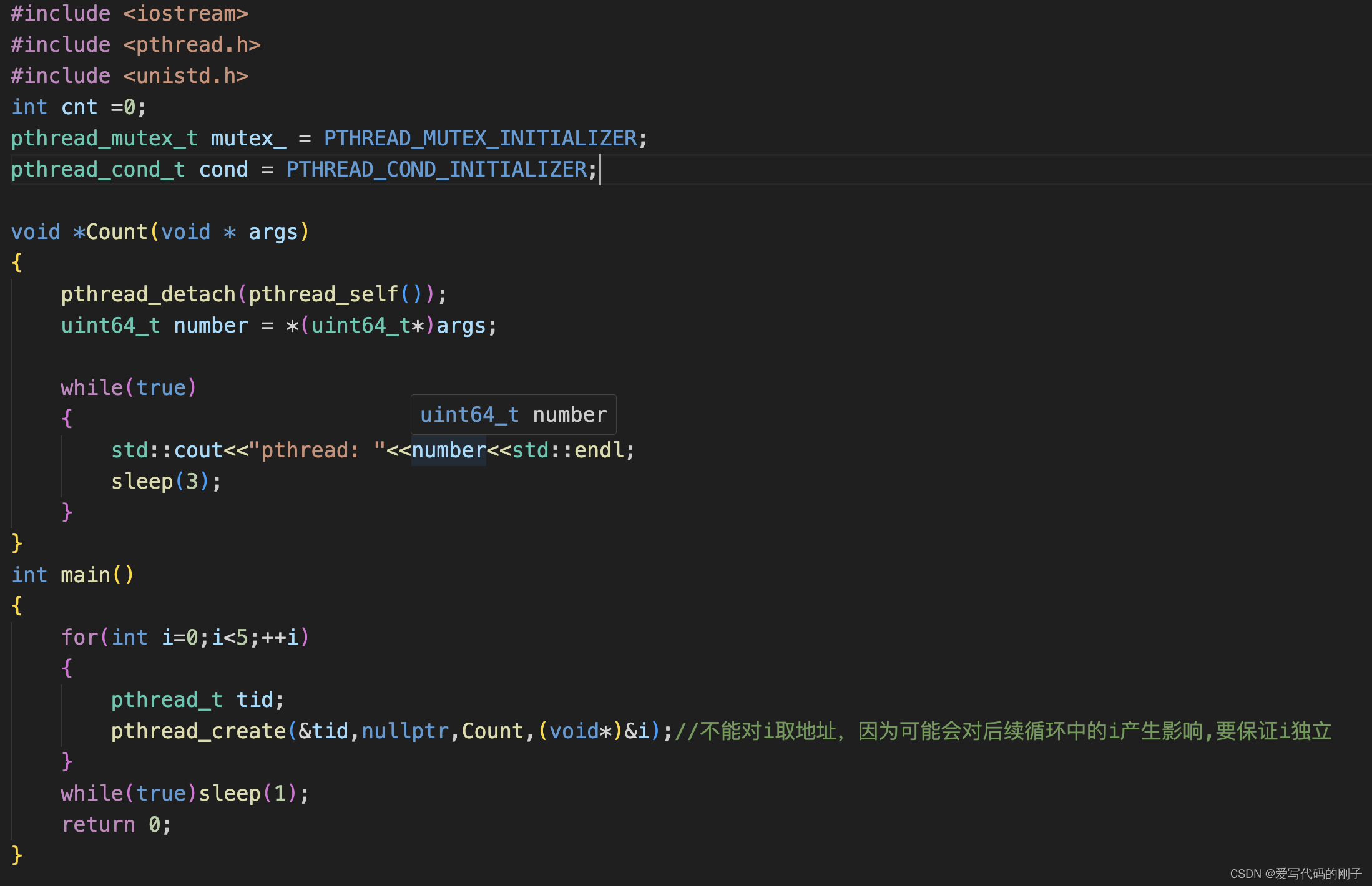Click '#include <unistd.h>' text
Viewport: 1372px width, 886px height.
coord(130,76)
